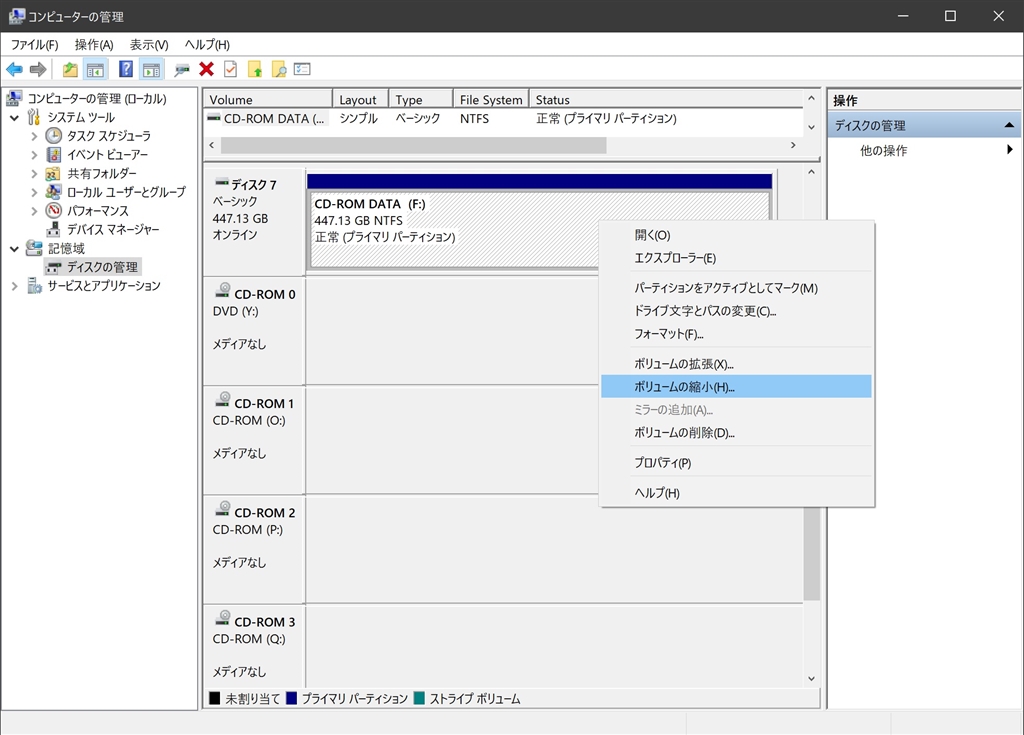Click the volume list horizontal scrollbar
This screenshot has height=735, width=1024.
point(413,145)
